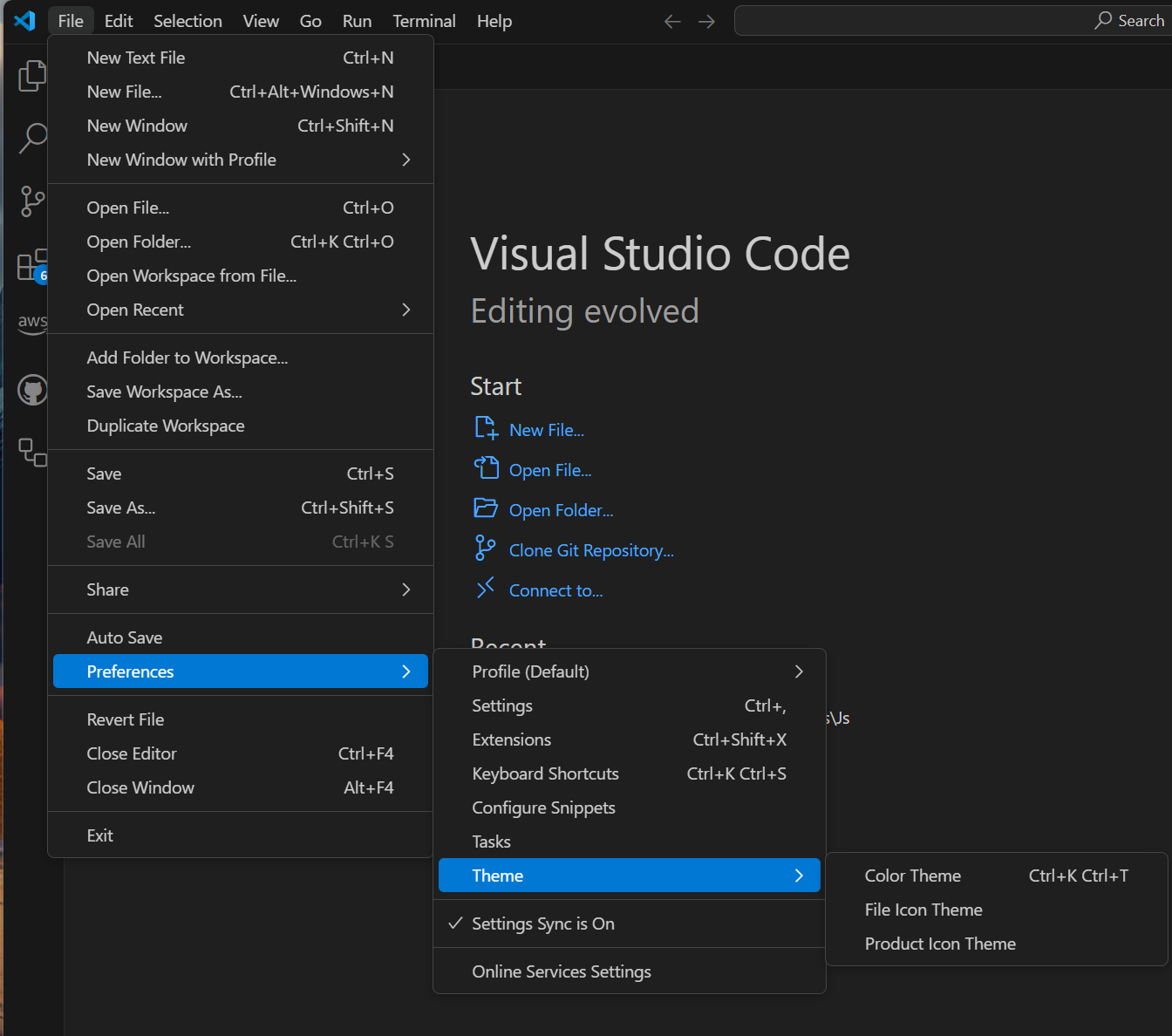
Task: Click the Visual Studio Code logo icon
Action: (x=24, y=21)
